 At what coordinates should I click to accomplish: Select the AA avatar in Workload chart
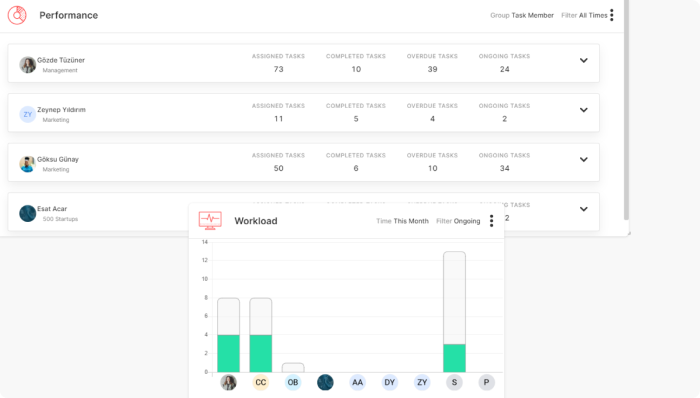[357, 382]
